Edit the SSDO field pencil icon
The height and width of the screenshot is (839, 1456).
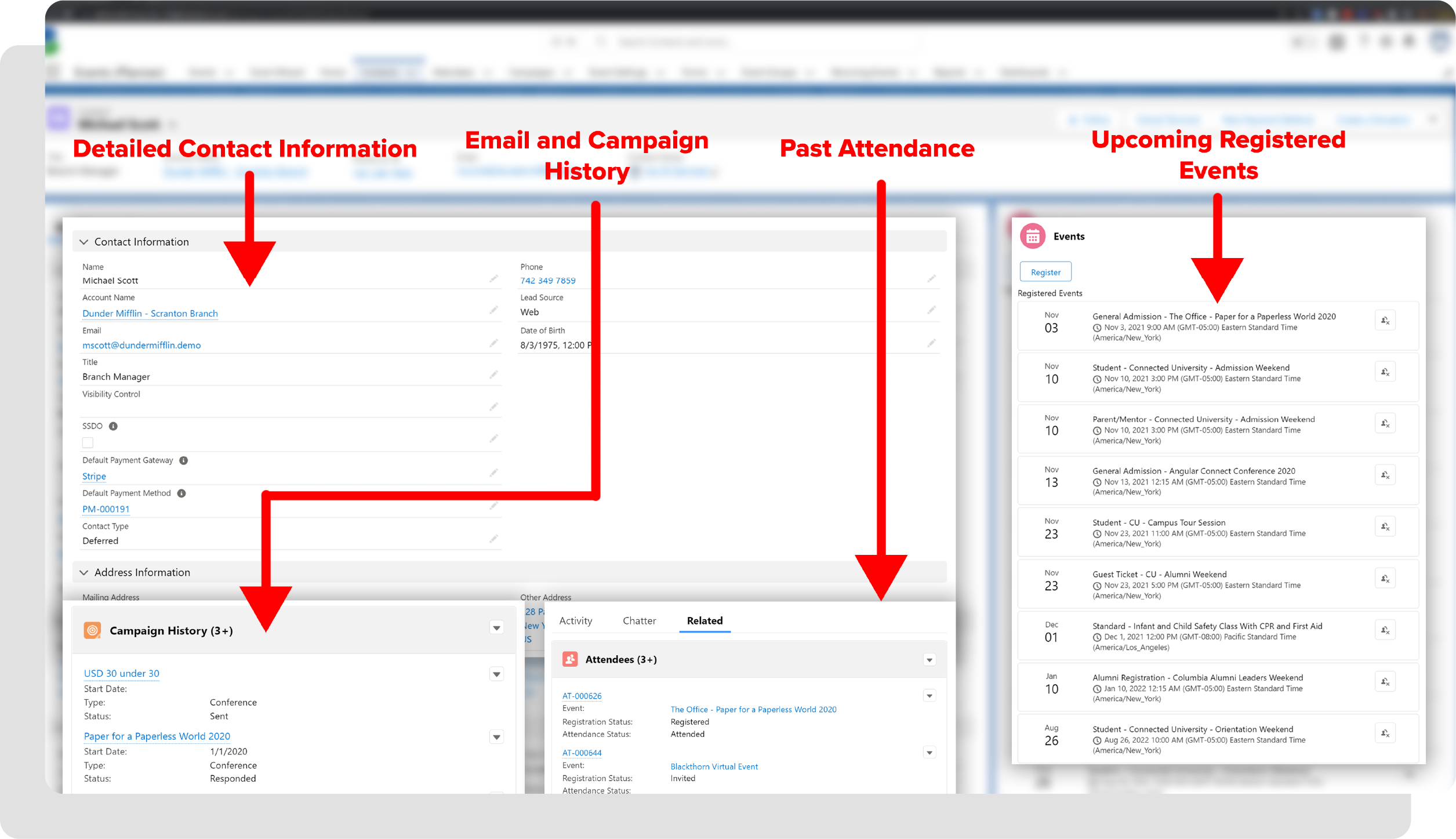(493, 438)
